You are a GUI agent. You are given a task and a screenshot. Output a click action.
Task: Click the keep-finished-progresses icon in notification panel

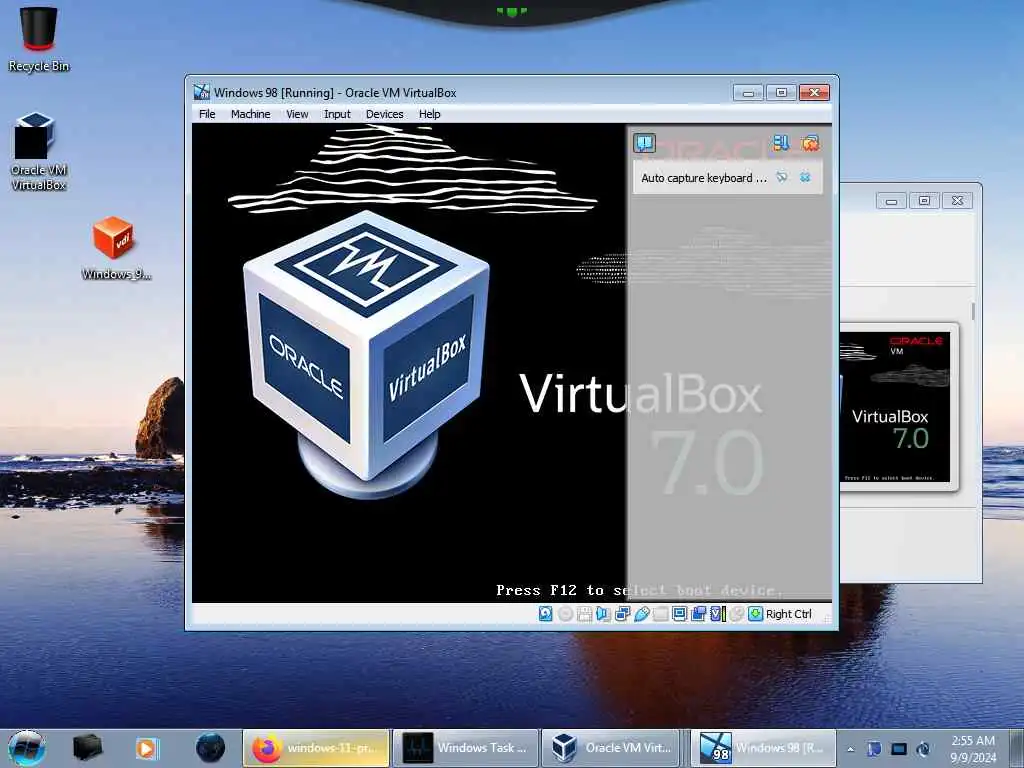tap(780, 142)
